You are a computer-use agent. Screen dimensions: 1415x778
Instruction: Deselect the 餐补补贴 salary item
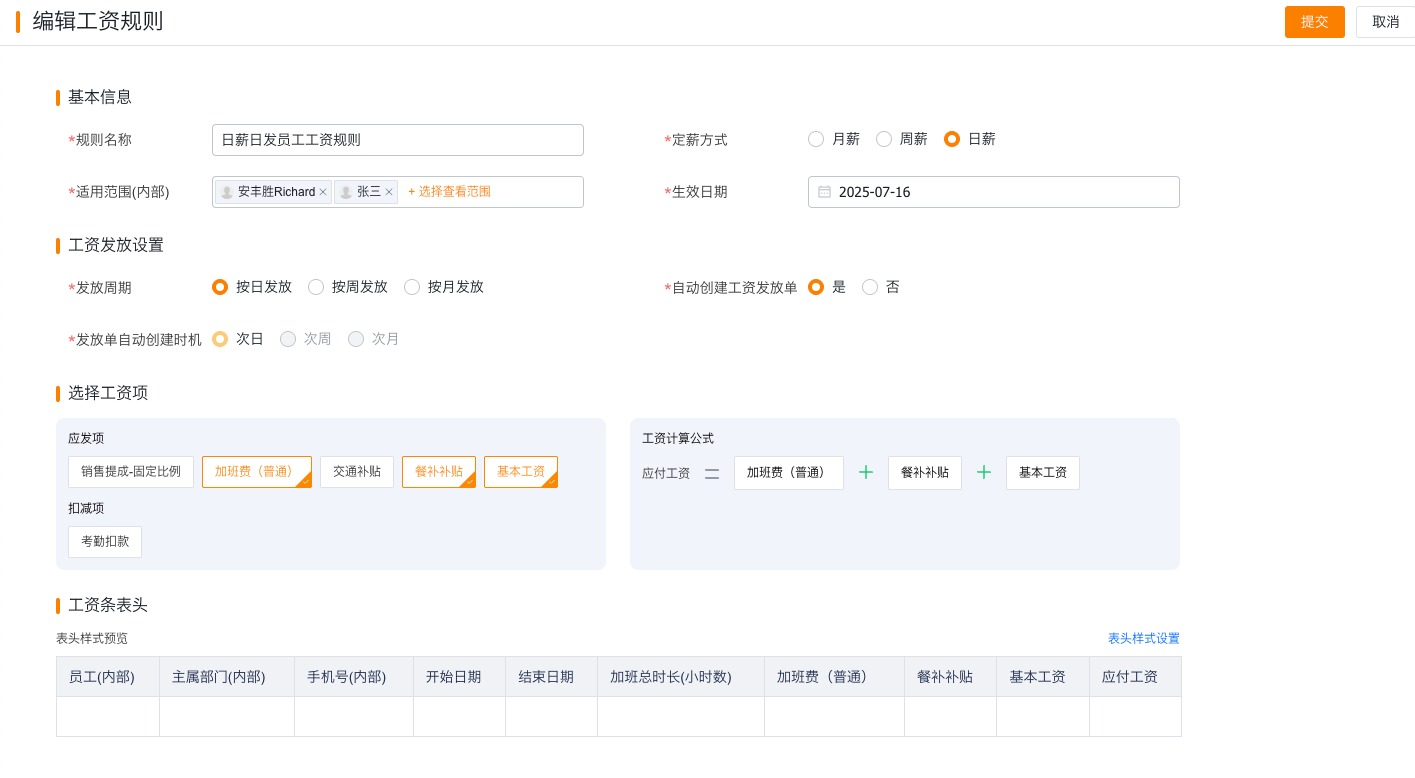click(x=436, y=471)
